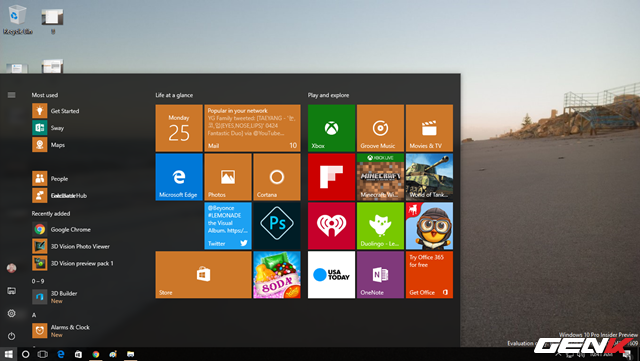Open the Flipboard tile

[x=331, y=177]
